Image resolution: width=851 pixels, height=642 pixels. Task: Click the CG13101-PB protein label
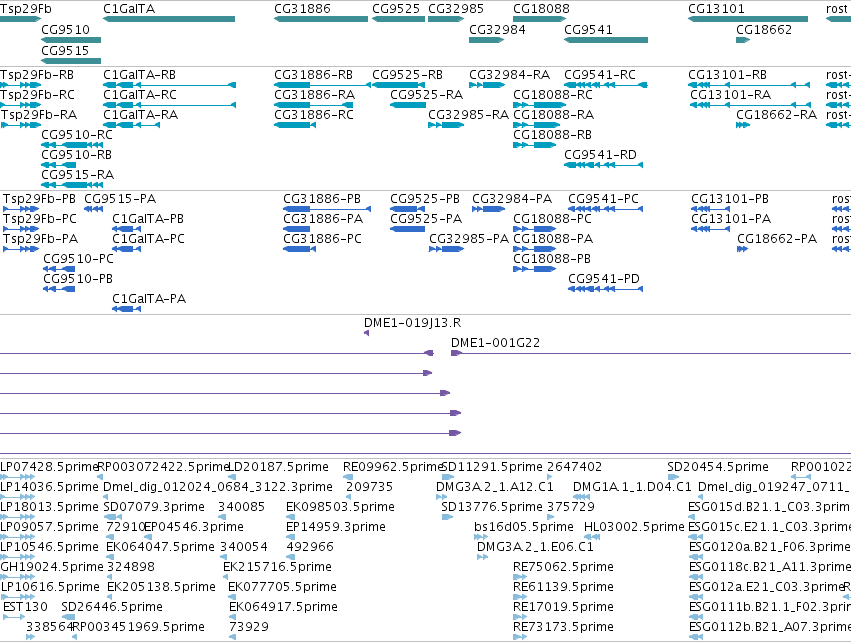click(730, 199)
